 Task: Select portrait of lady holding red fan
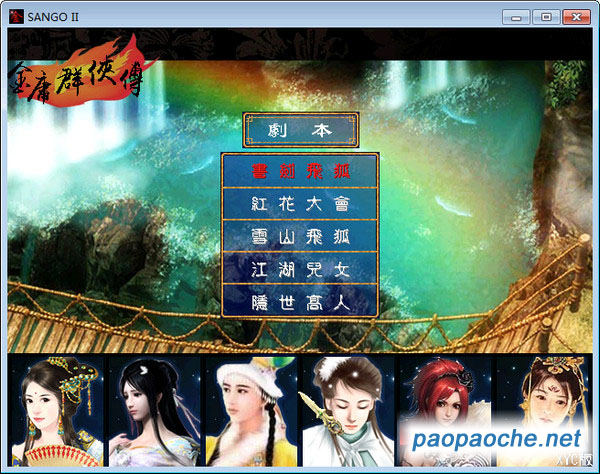coord(57,411)
